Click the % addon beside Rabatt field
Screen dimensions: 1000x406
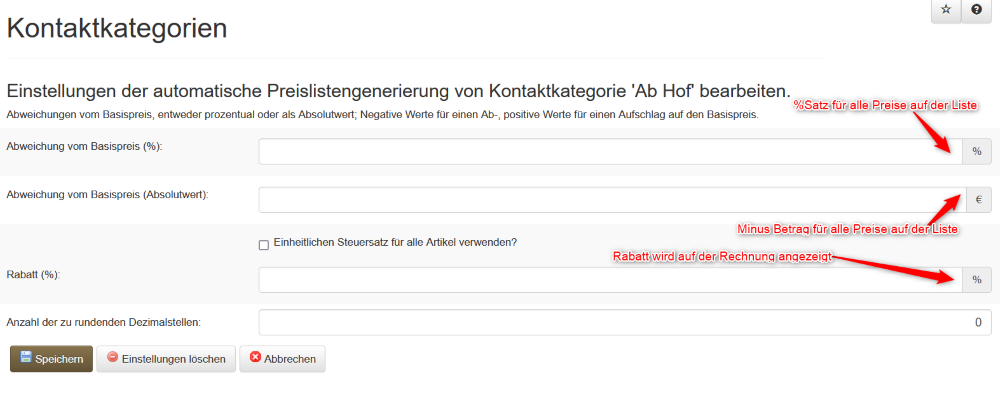pyautogui.click(x=977, y=280)
